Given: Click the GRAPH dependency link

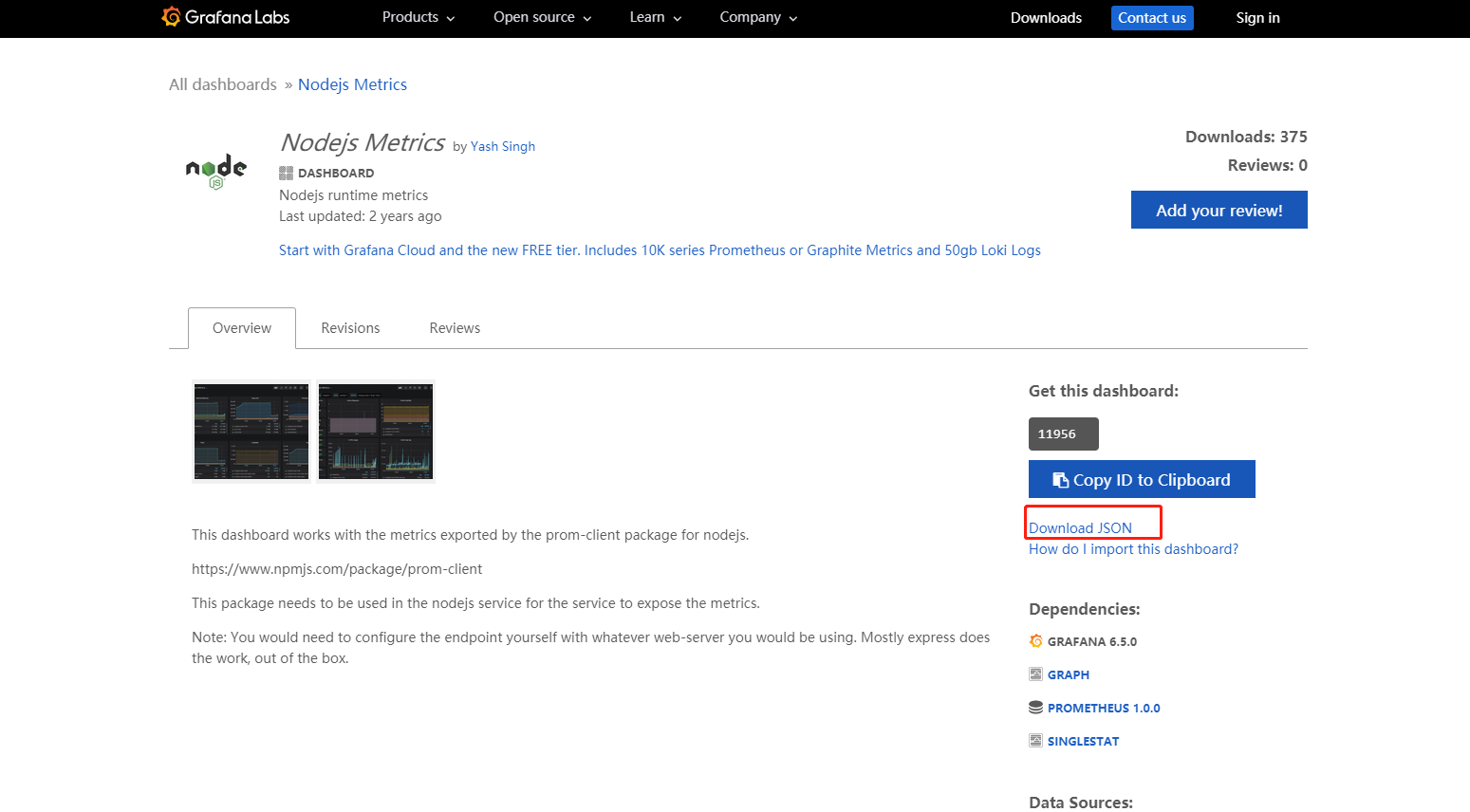Looking at the screenshot, I should [x=1069, y=674].
